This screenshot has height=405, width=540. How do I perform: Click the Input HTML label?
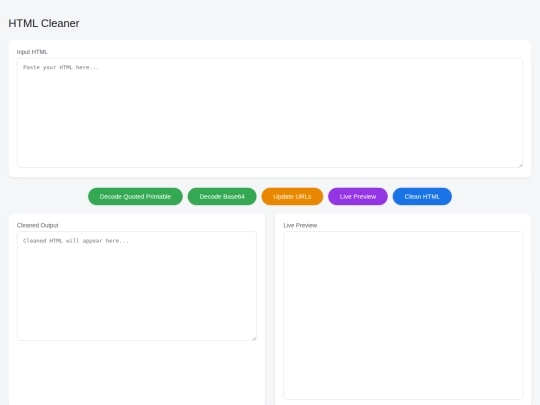32,52
